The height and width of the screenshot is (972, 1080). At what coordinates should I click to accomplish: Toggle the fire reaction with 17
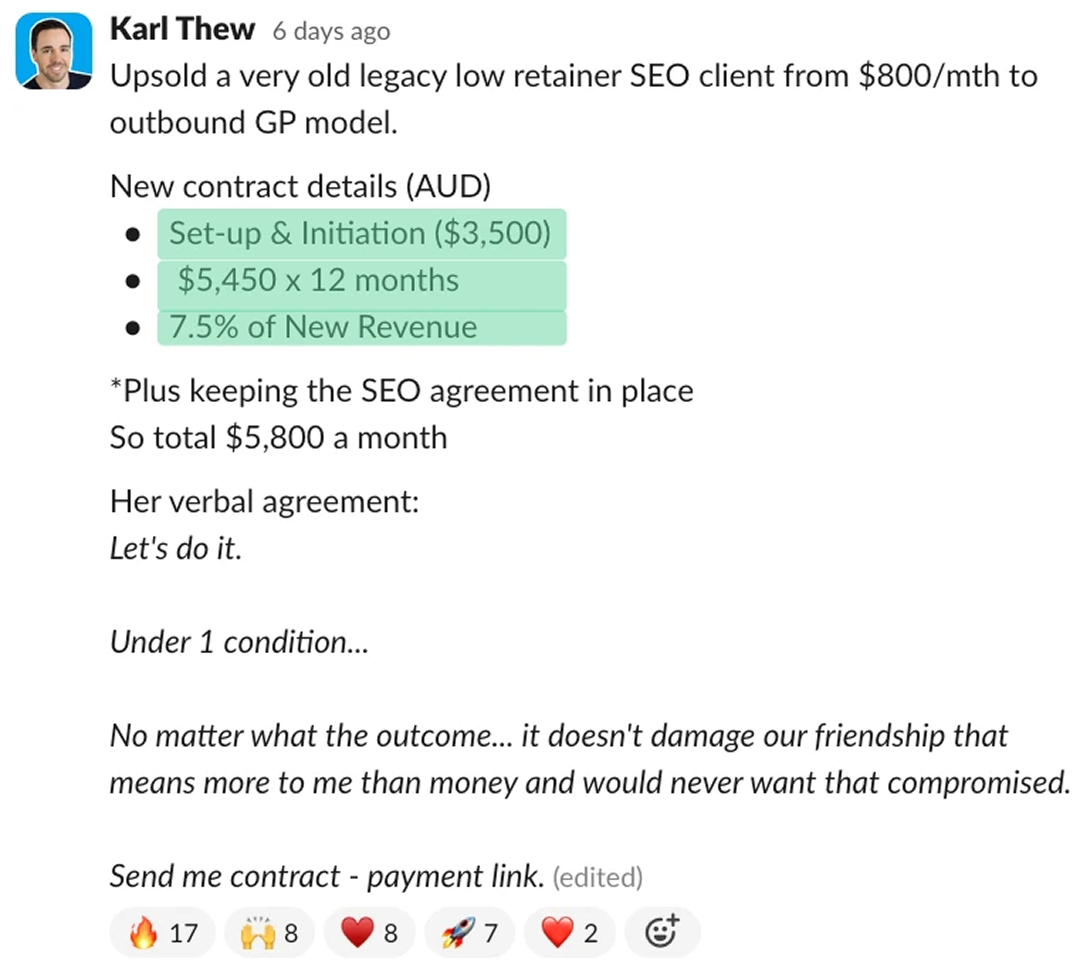pos(164,933)
